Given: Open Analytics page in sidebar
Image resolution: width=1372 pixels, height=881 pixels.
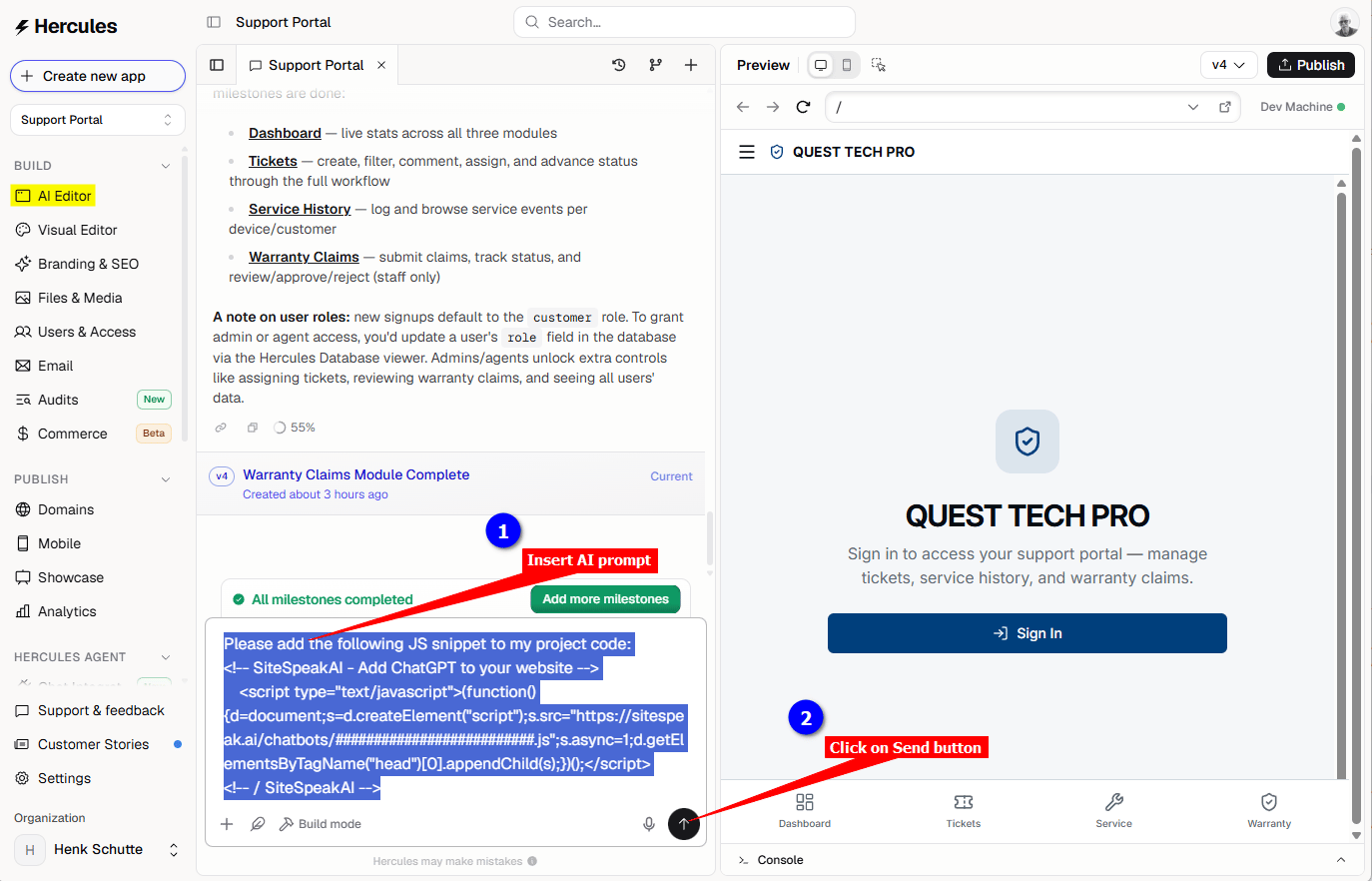Looking at the screenshot, I should 57,611.
